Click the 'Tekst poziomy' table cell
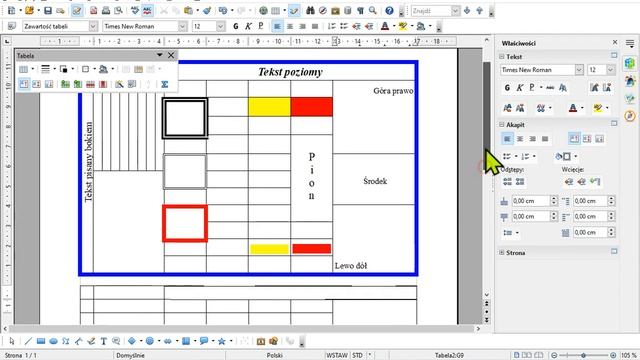 290,72
